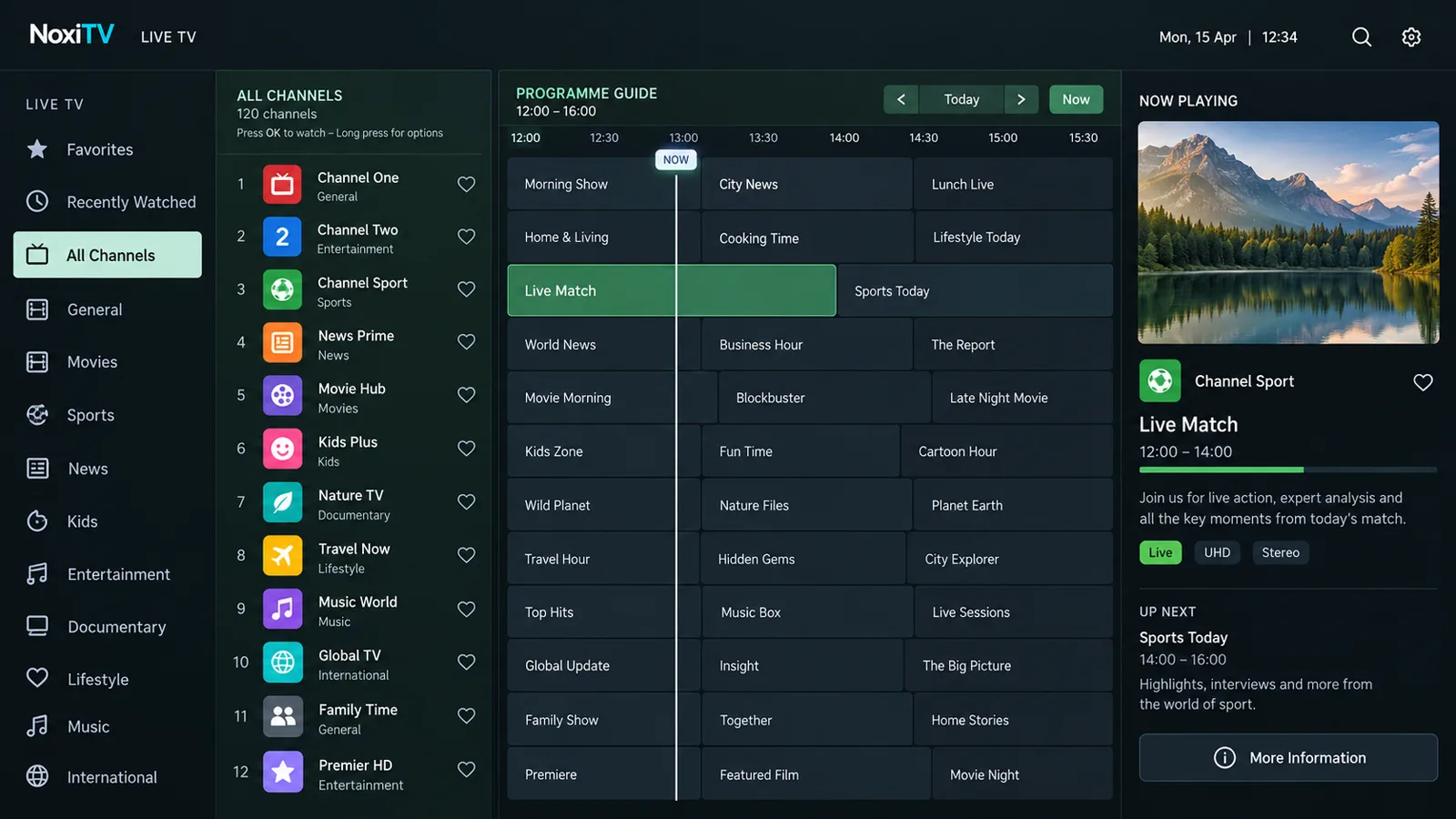
Task: Select Cooking Time programme cell
Action: pos(807,238)
